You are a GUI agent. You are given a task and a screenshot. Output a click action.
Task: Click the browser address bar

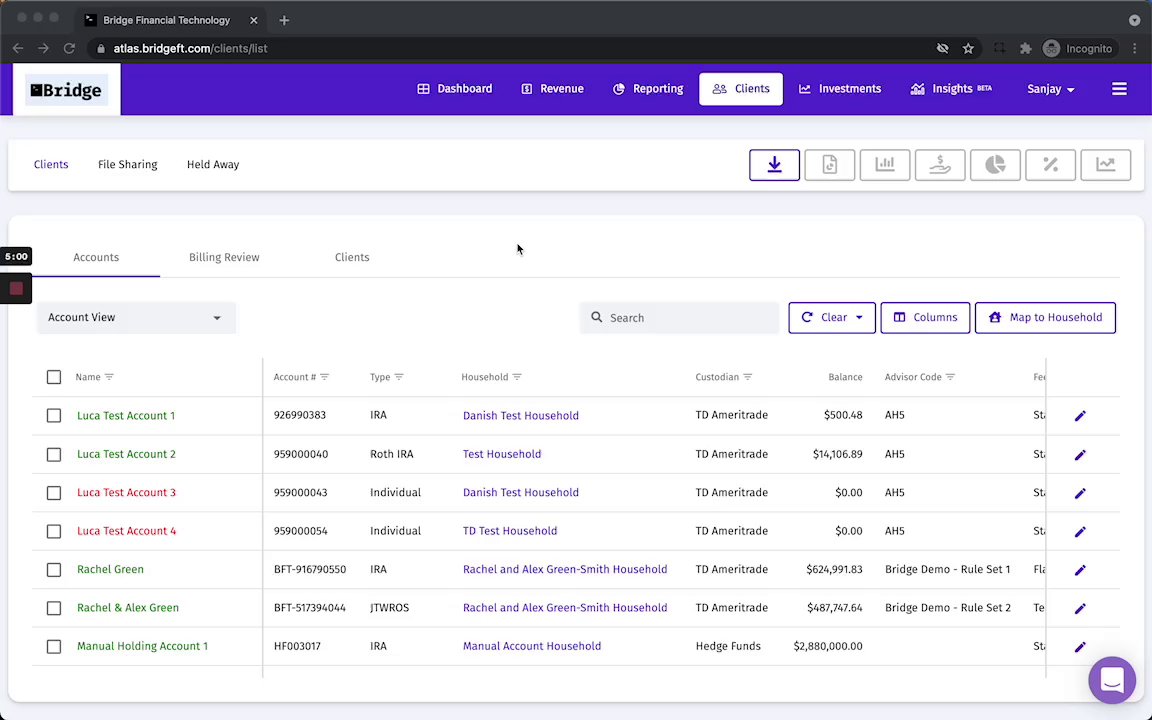tap(514, 48)
